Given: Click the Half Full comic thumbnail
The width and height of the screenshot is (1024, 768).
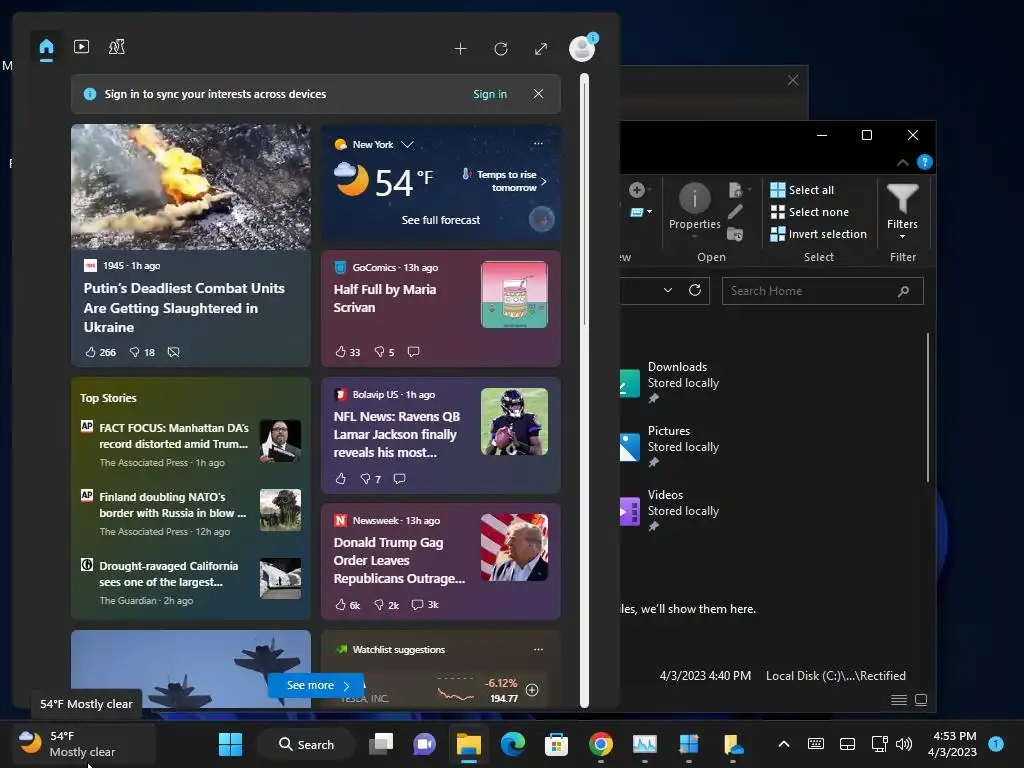Looking at the screenshot, I should tap(514, 295).
